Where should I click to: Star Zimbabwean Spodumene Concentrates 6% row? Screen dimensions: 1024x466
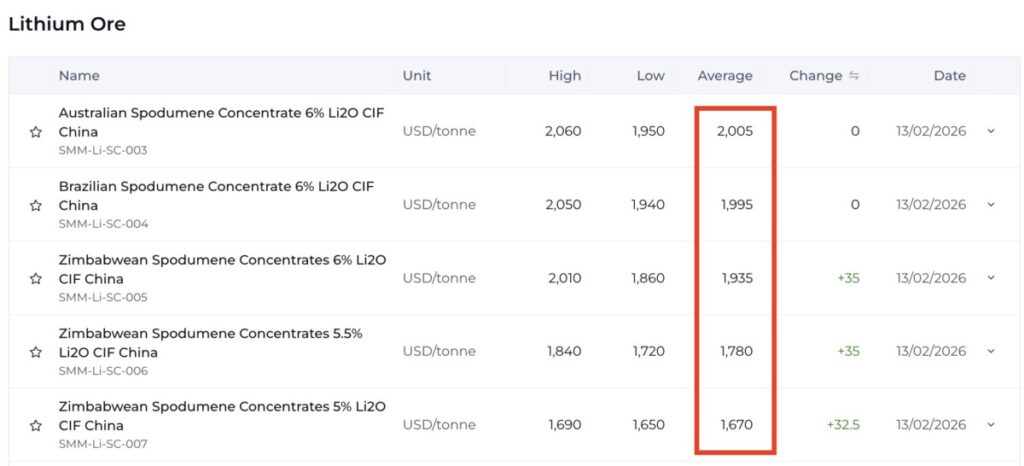pyautogui.click(x=36, y=278)
